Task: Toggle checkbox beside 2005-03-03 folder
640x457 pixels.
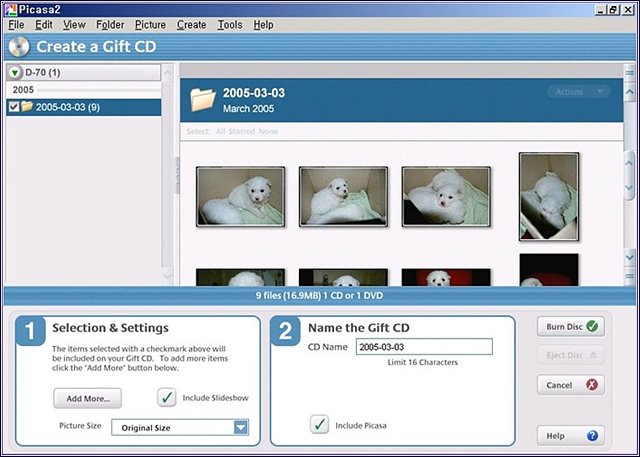Action: click(x=13, y=106)
